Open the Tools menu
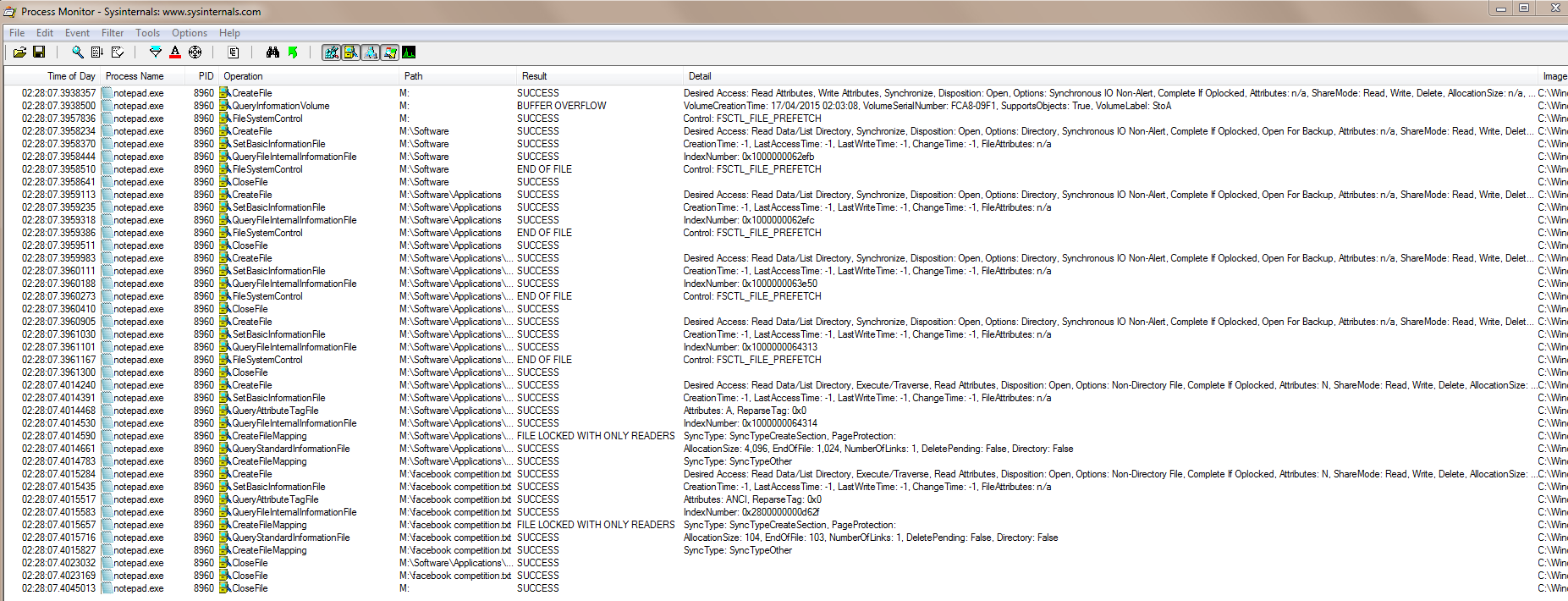The height and width of the screenshot is (601, 1568). pyautogui.click(x=147, y=33)
